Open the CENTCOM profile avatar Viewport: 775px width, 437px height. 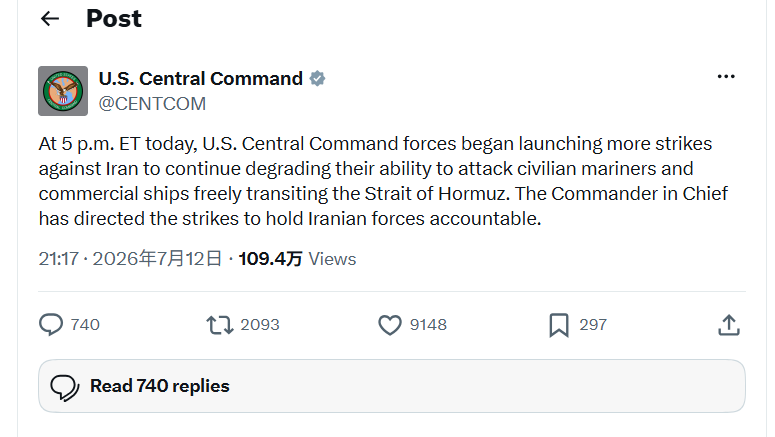(x=63, y=91)
